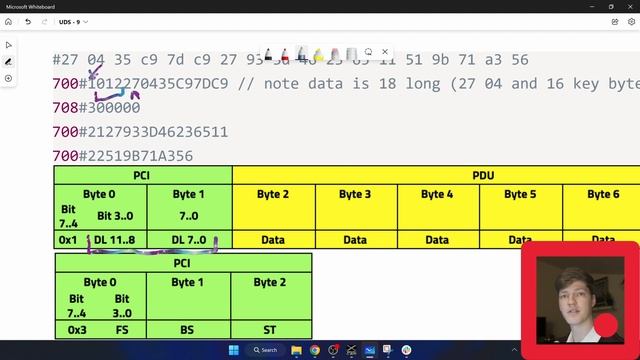The width and height of the screenshot is (640, 360).
Task: Click the 'DL 11..8' table cell
Action: 114,240
